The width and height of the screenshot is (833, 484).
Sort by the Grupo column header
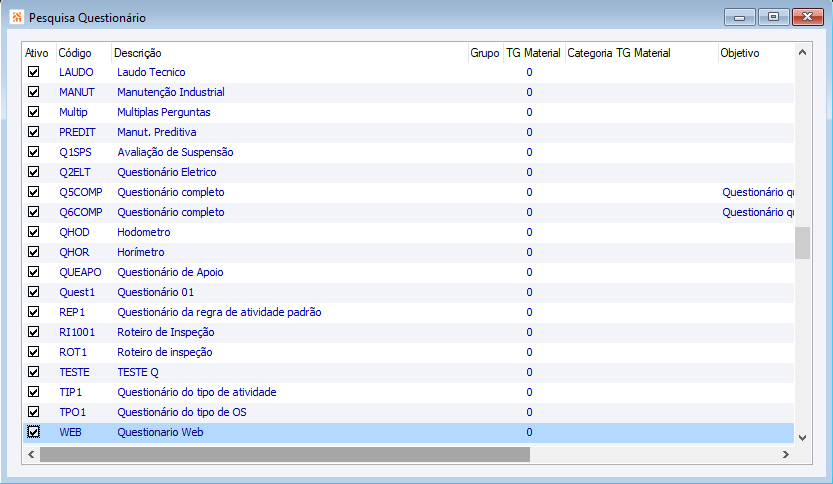485,53
